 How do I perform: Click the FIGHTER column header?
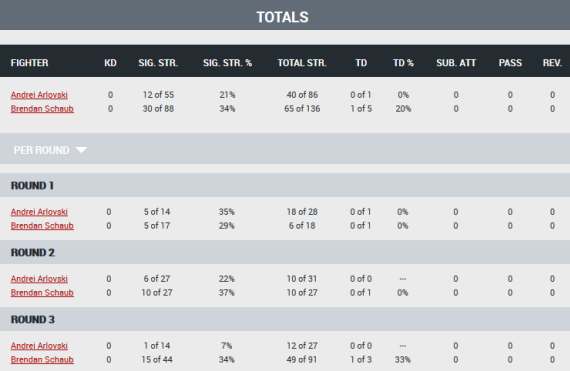coord(29,63)
